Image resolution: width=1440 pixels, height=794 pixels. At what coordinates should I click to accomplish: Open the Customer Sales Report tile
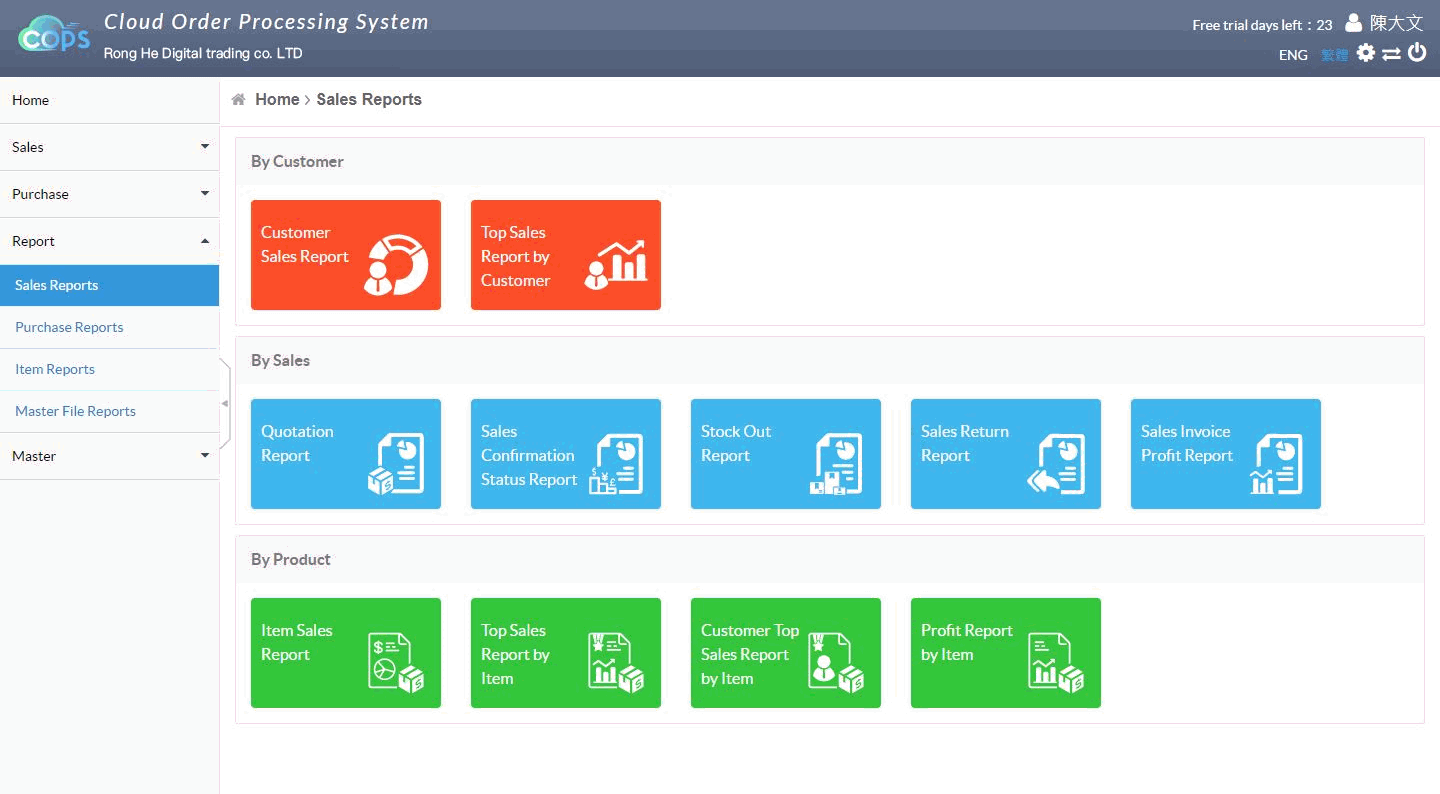click(345, 255)
